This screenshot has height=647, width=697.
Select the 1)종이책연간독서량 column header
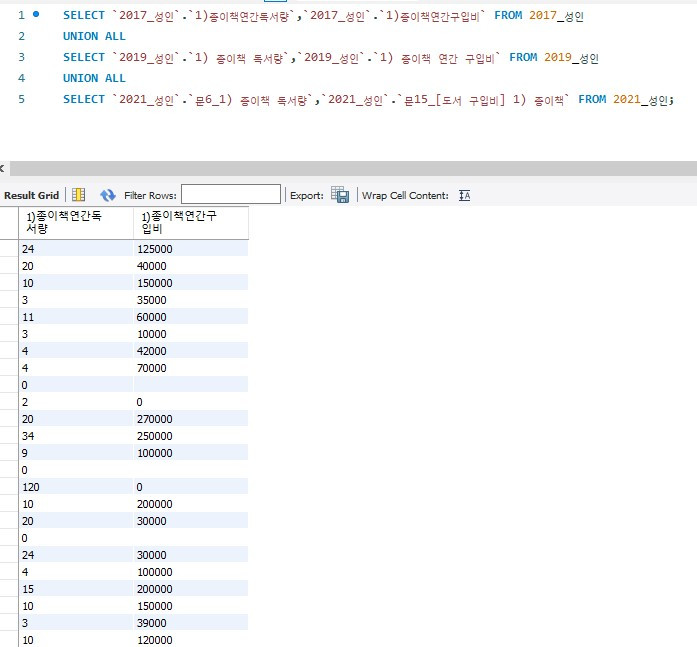coord(76,223)
